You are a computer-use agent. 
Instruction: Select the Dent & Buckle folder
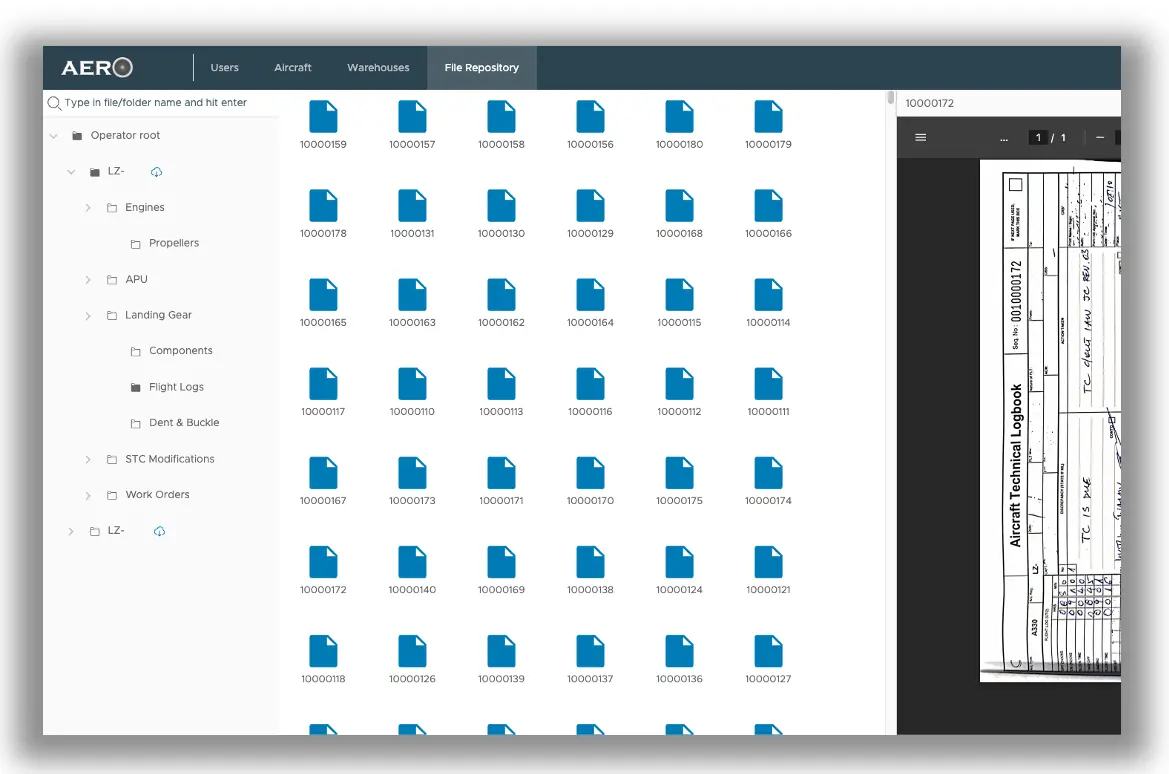[x=184, y=423]
